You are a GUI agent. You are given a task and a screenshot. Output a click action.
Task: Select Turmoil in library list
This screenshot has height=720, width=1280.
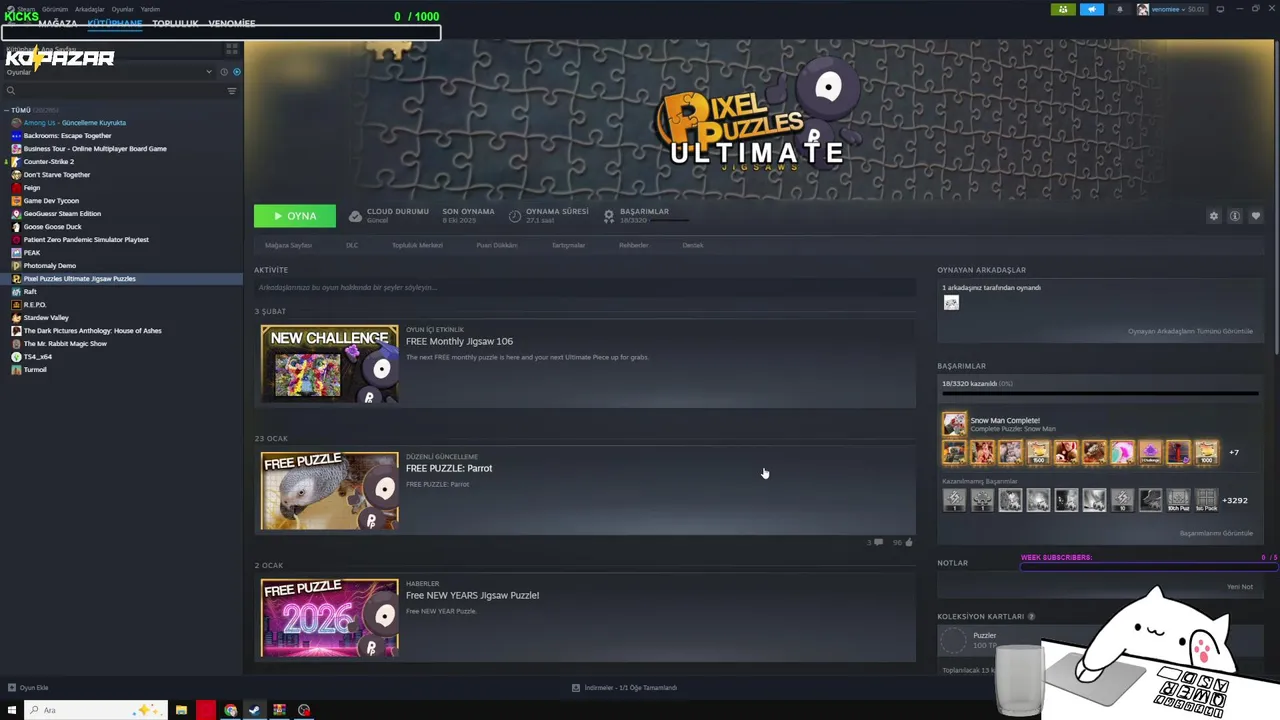pos(35,370)
